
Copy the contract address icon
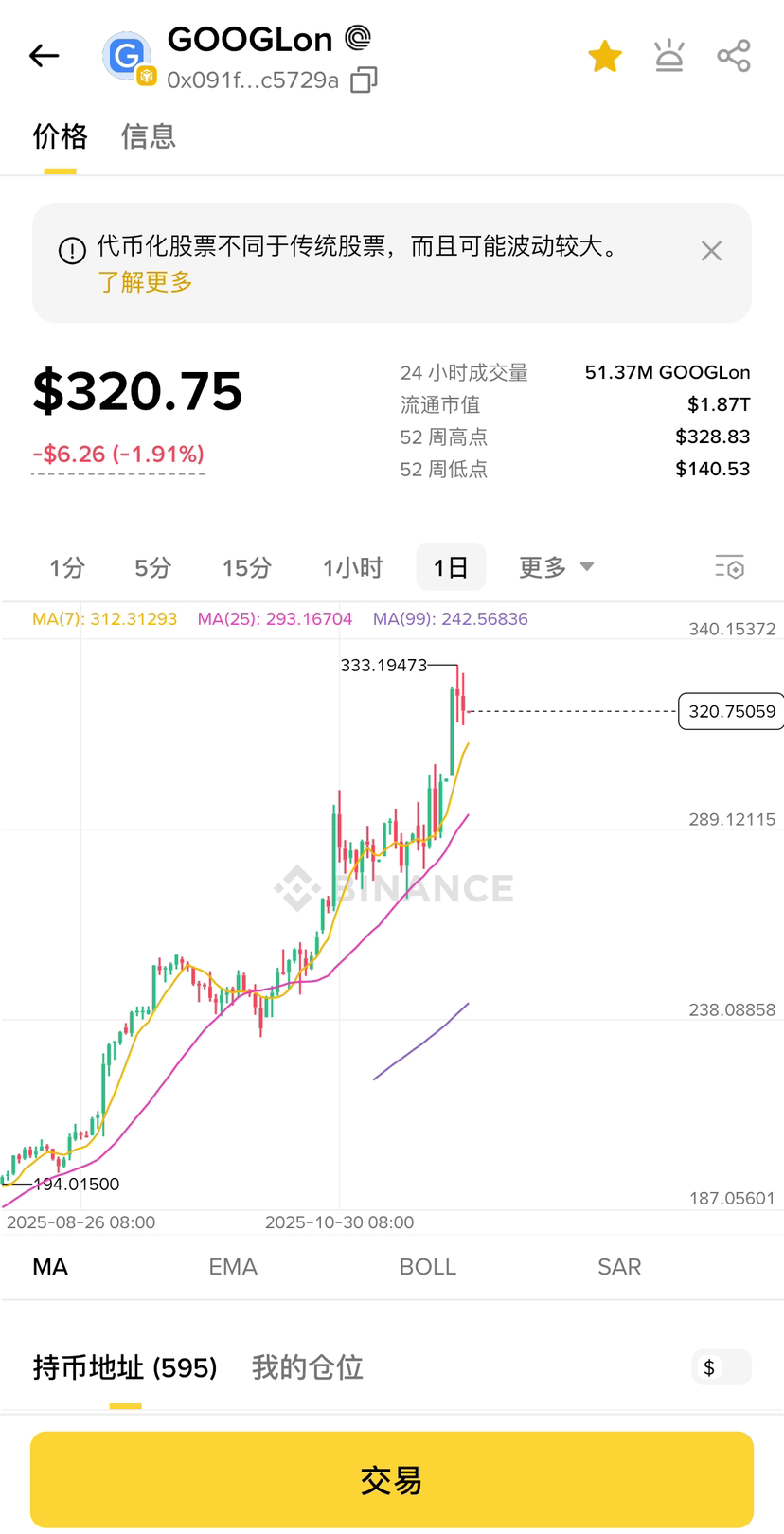[364, 80]
